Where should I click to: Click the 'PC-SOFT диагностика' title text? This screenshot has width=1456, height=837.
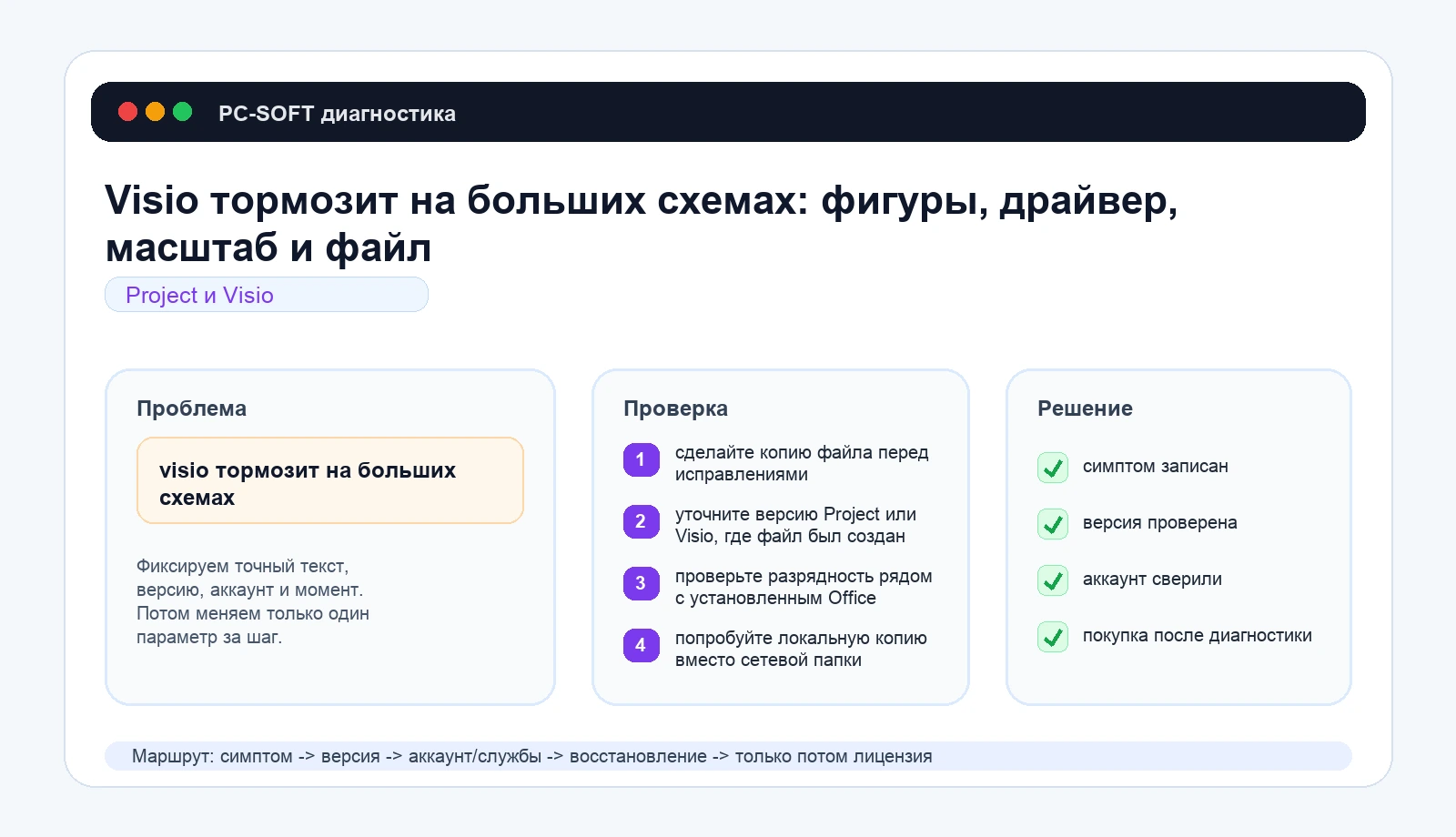(x=337, y=114)
